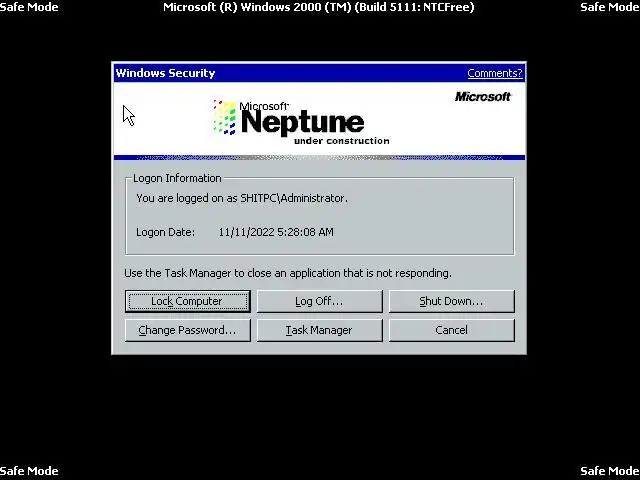Click the bottom-right Safe Mode label
Image resolution: width=640 pixels, height=480 pixels.
pyautogui.click(x=610, y=471)
